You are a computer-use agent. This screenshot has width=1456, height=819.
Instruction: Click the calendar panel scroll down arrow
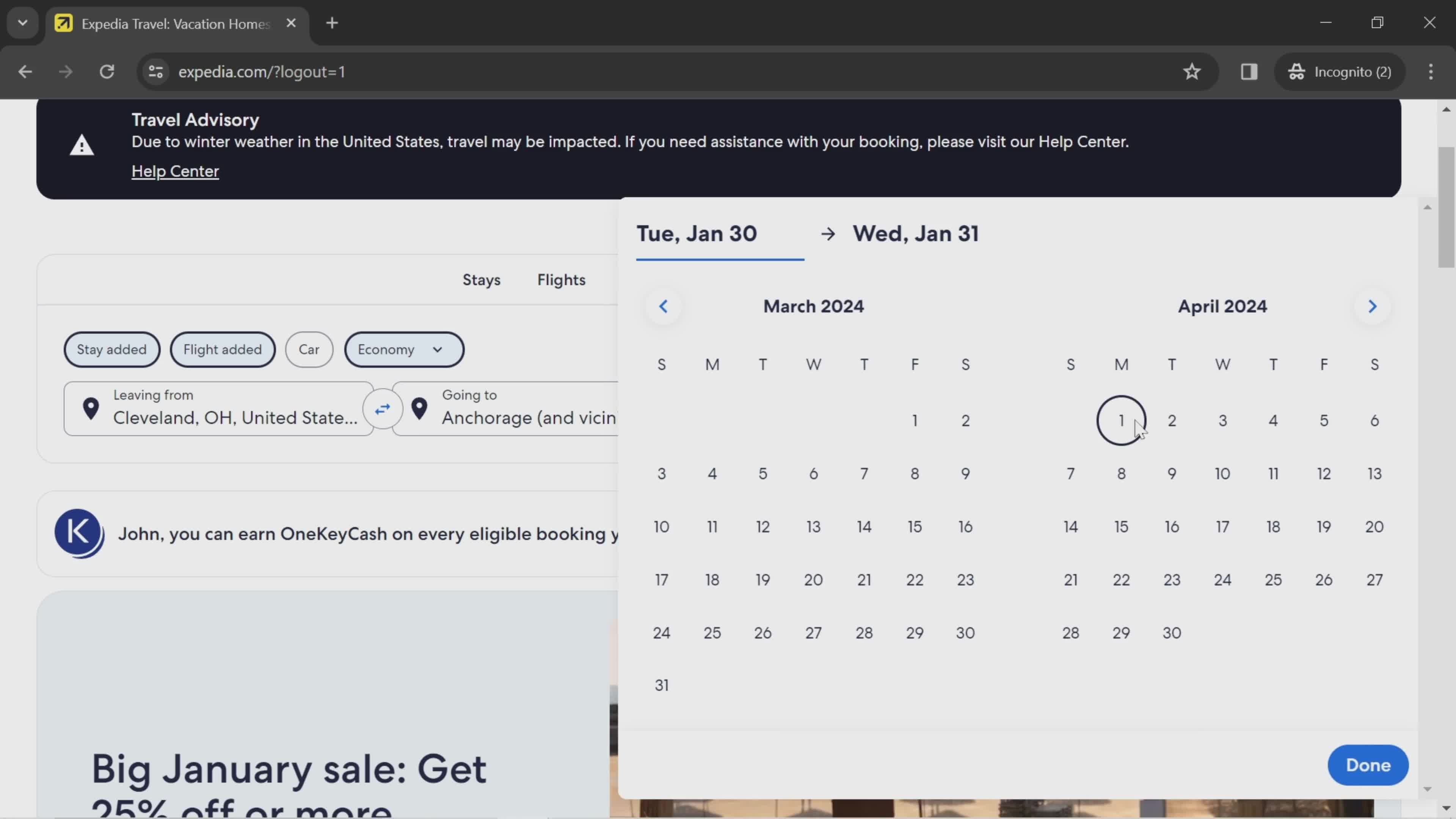[x=1428, y=789]
